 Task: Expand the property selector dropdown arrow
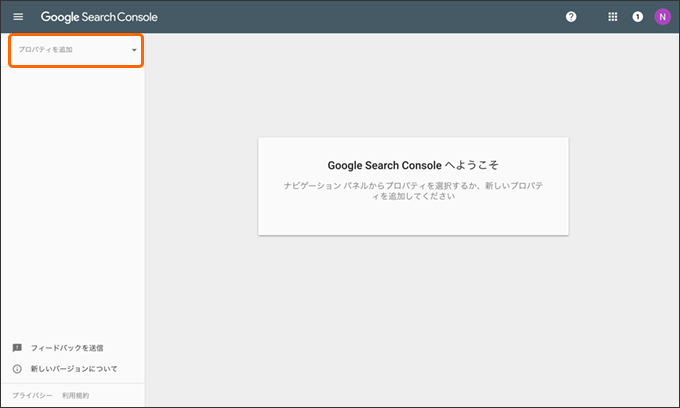click(134, 50)
